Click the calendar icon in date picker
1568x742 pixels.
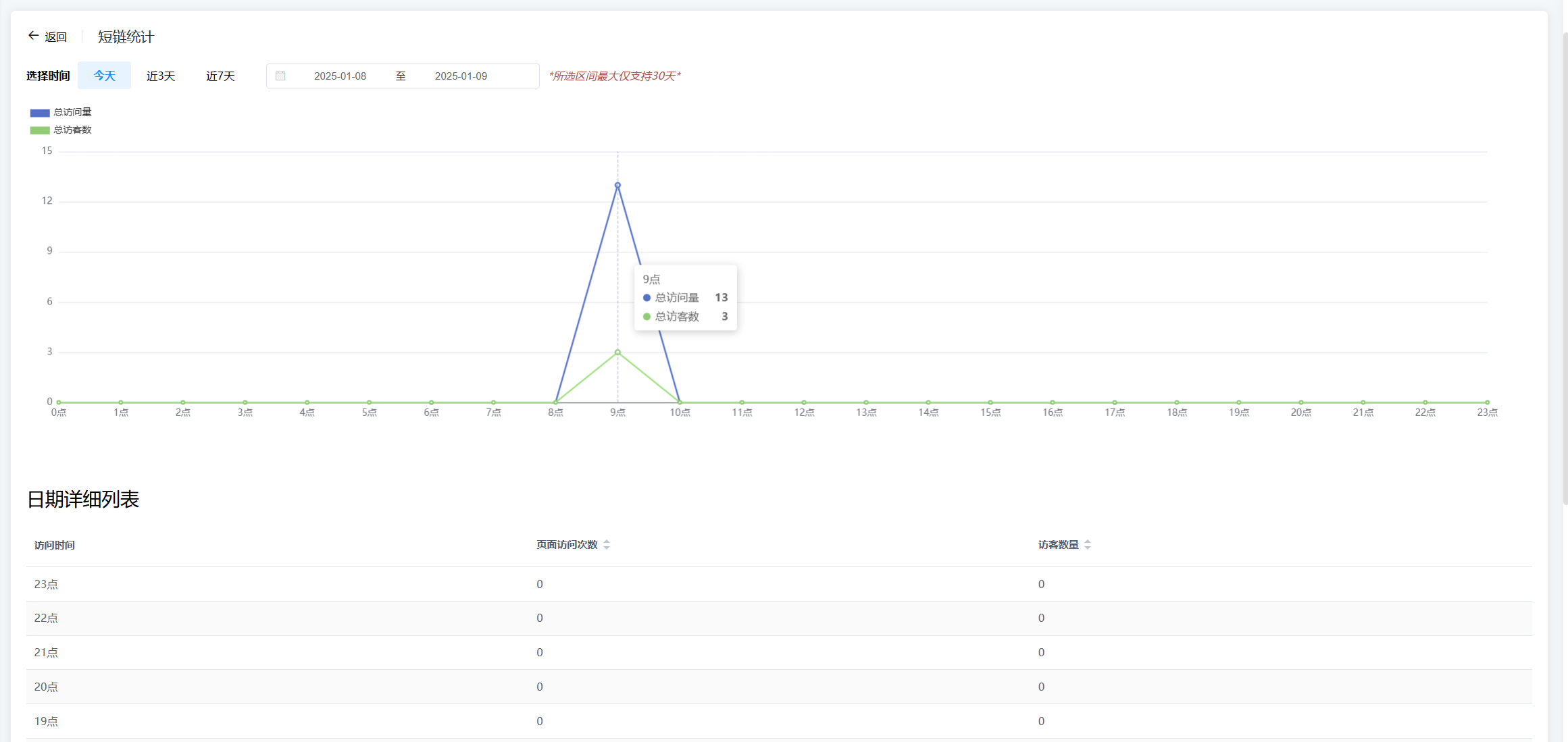280,76
